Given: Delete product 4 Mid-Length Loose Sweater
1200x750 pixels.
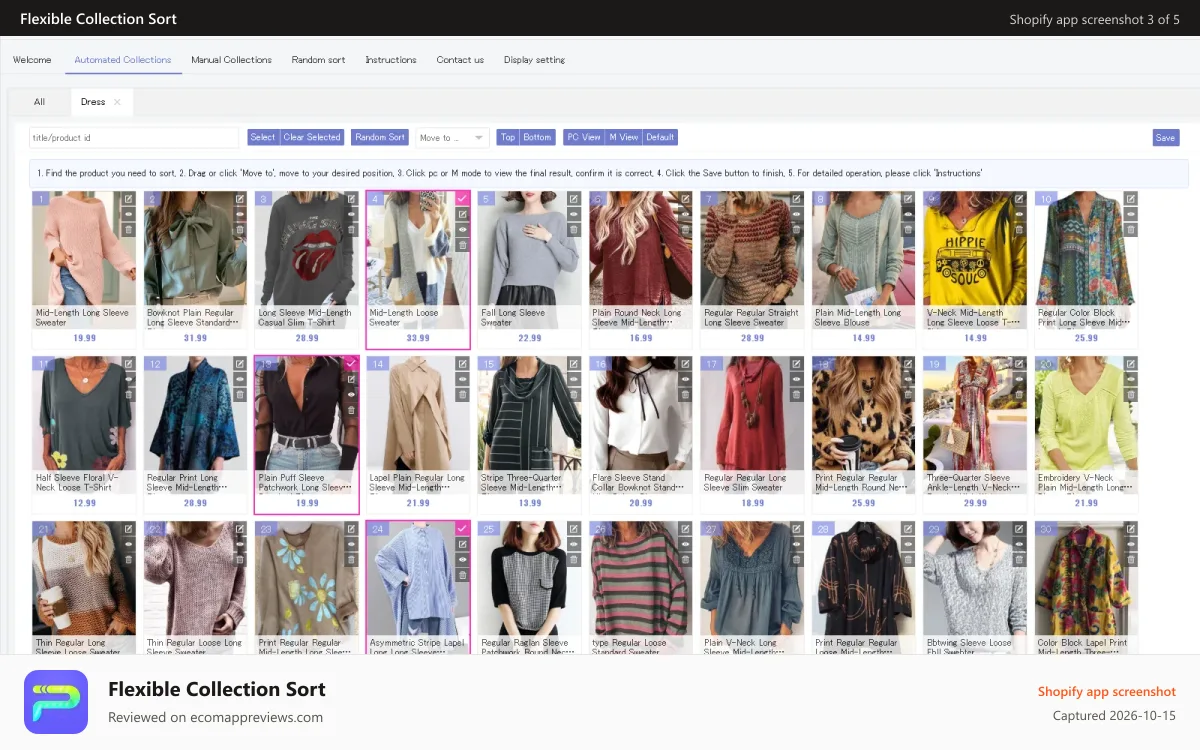Looking at the screenshot, I should pyautogui.click(x=462, y=244).
